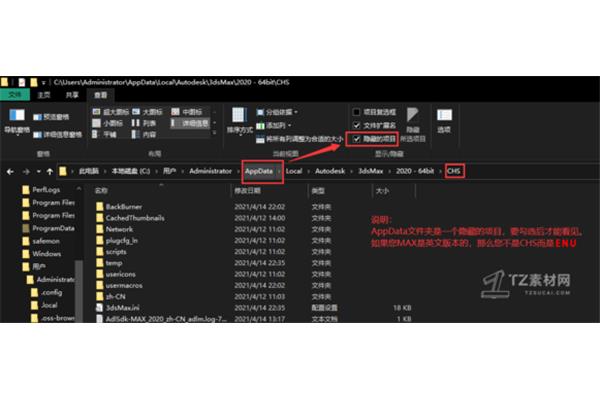Open the Group by (分组依据) dropdown

pyautogui.click(x=277, y=112)
